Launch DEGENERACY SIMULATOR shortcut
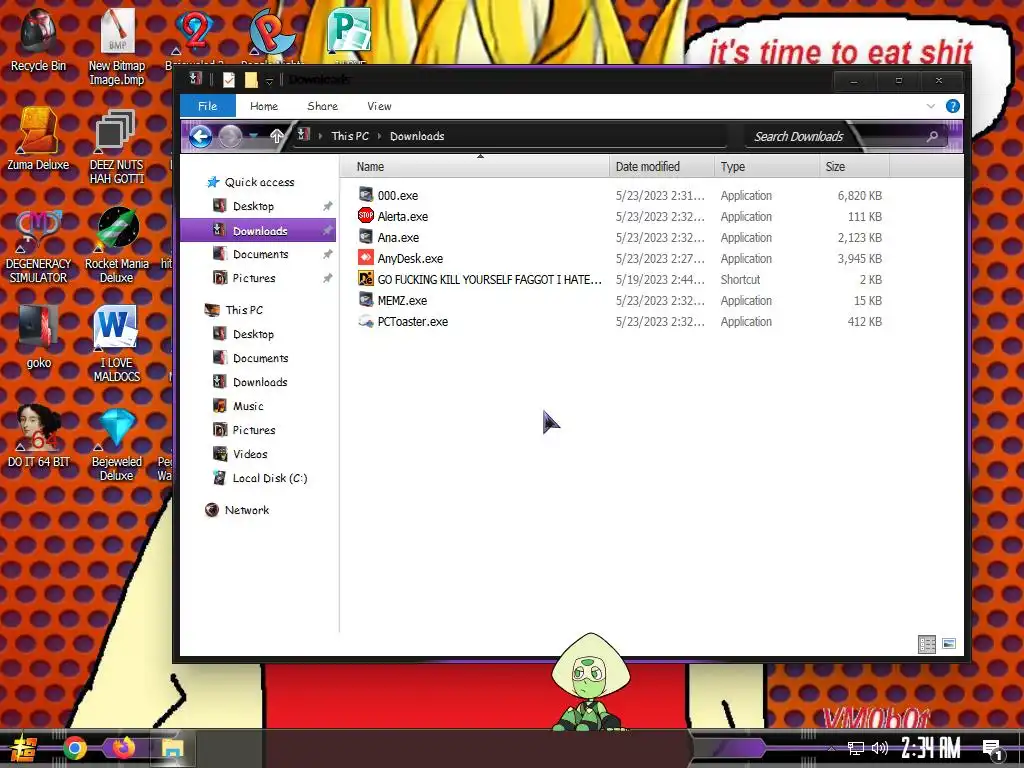This screenshot has height=768, width=1024. pos(38,246)
